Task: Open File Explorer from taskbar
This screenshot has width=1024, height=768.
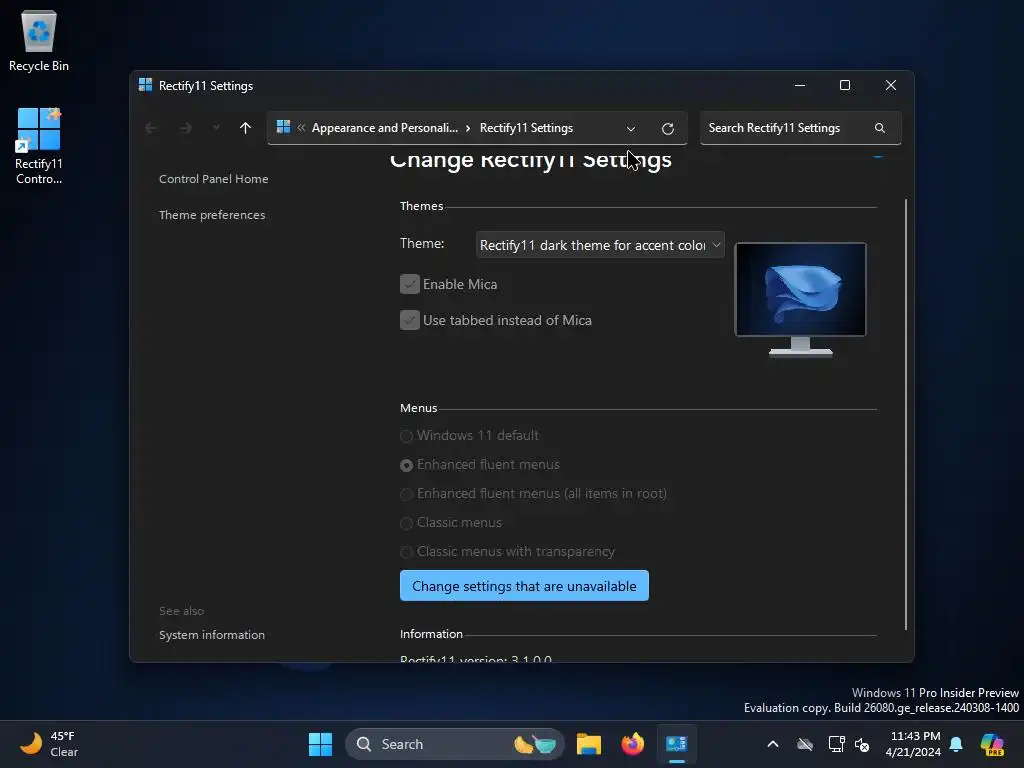Action: pyautogui.click(x=588, y=744)
